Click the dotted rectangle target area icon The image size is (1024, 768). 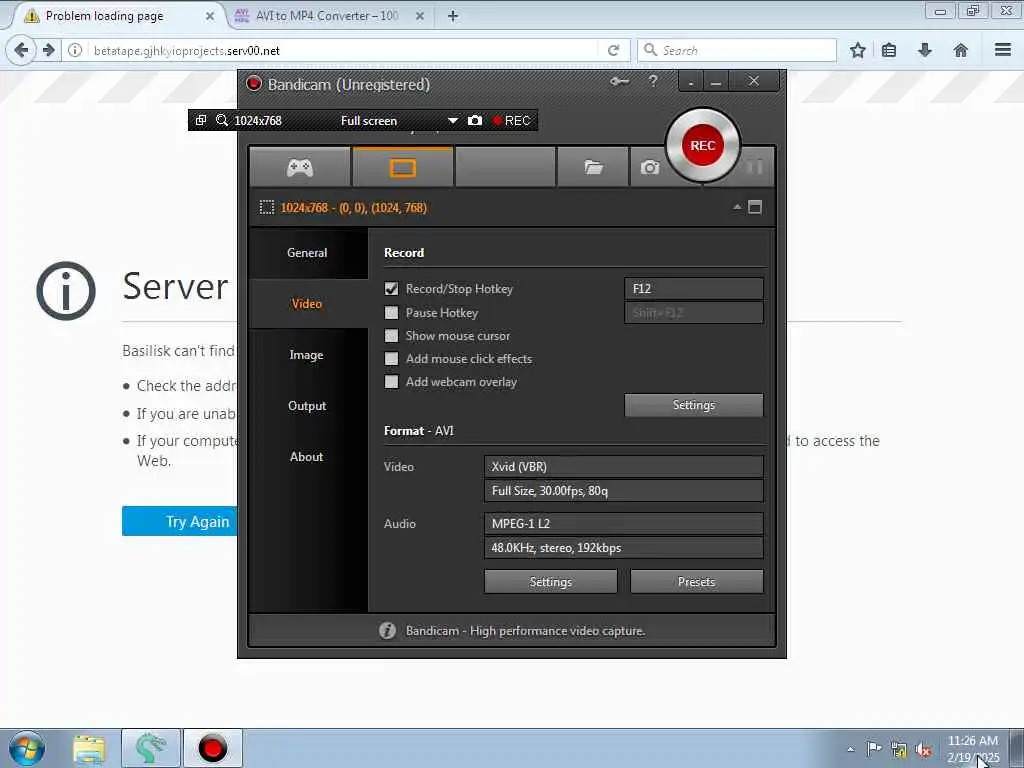pyautogui.click(x=266, y=208)
